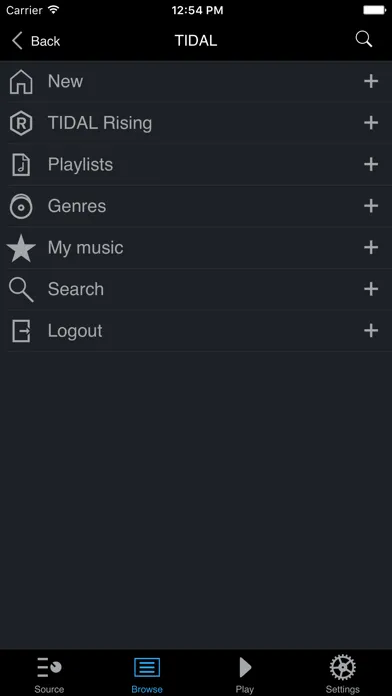Tap the disc icon beside Genres
392x696 pixels.
(x=21, y=206)
